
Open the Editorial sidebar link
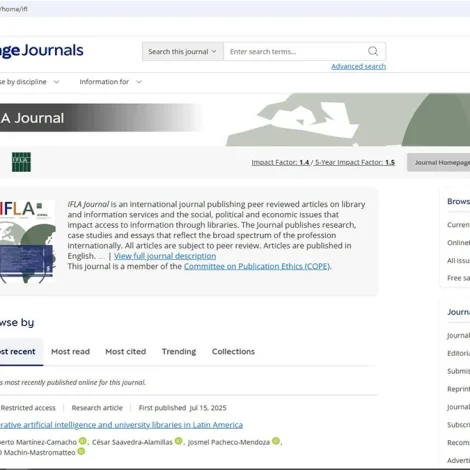point(458,353)
